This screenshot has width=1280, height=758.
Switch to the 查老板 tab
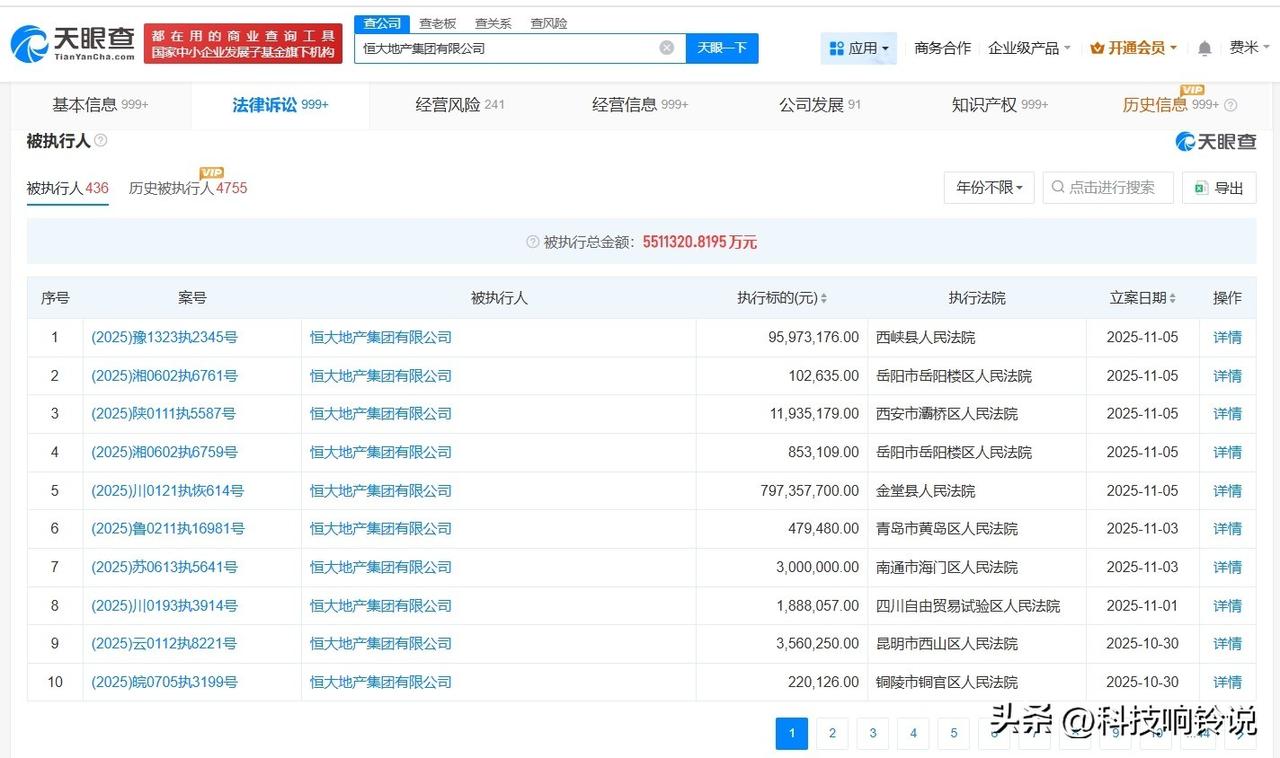(437, 23)
